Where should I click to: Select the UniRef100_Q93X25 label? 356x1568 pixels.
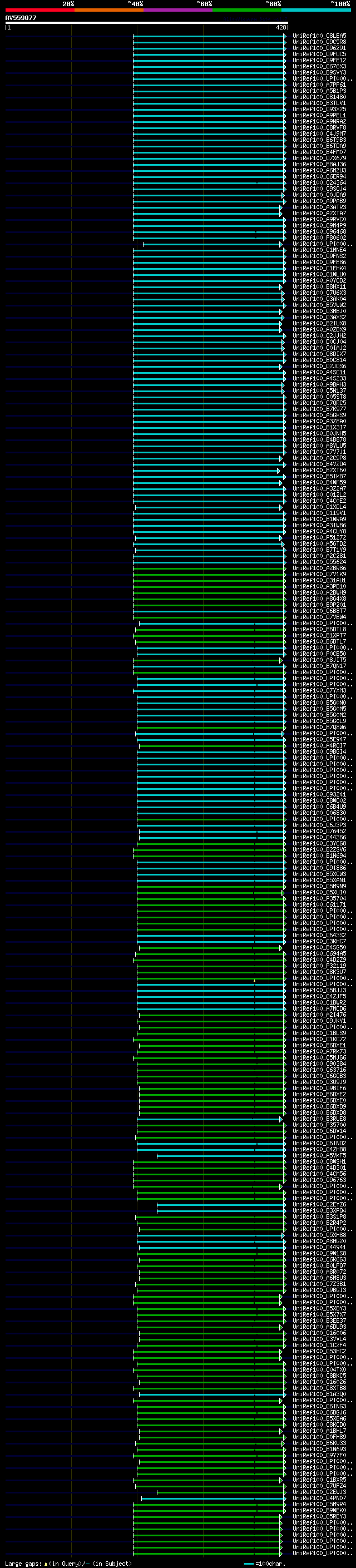tap(319, 110)
